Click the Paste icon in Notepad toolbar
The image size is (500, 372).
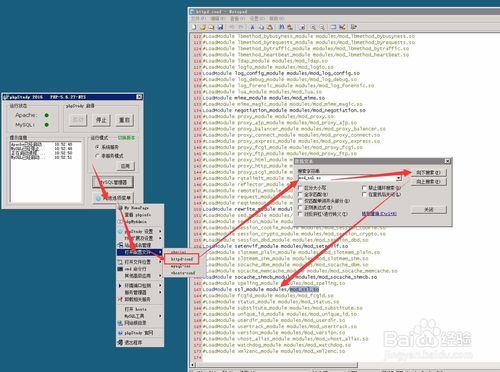pyautogui.click(x=270, y=27)
